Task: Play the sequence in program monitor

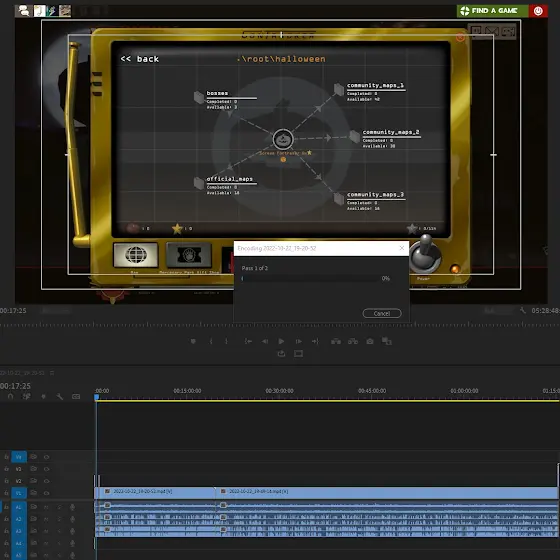Action: (281, 341)
